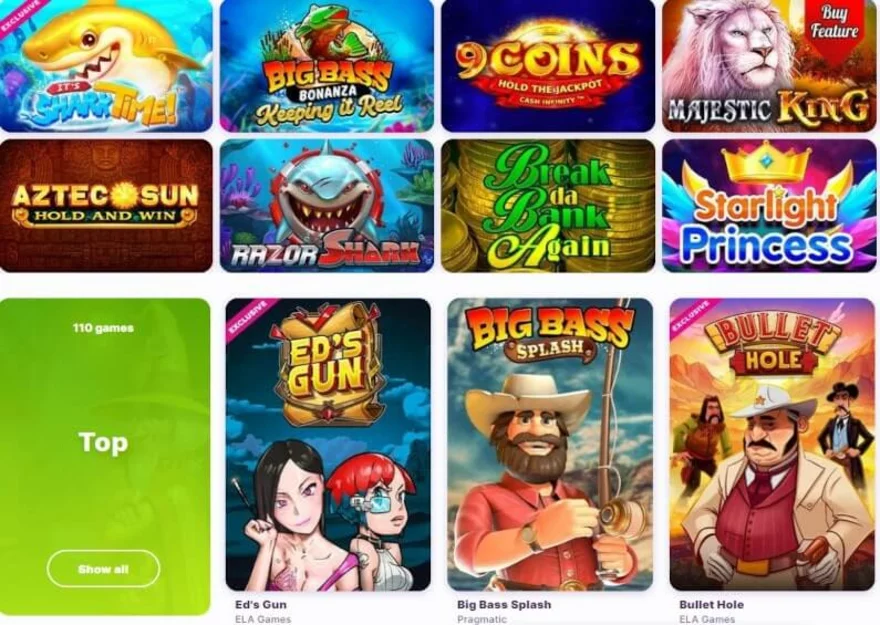Image resolution: width=880 pixels, height=625 pixels.
Task: Open the green Top category card
Action: click(105, 457)
